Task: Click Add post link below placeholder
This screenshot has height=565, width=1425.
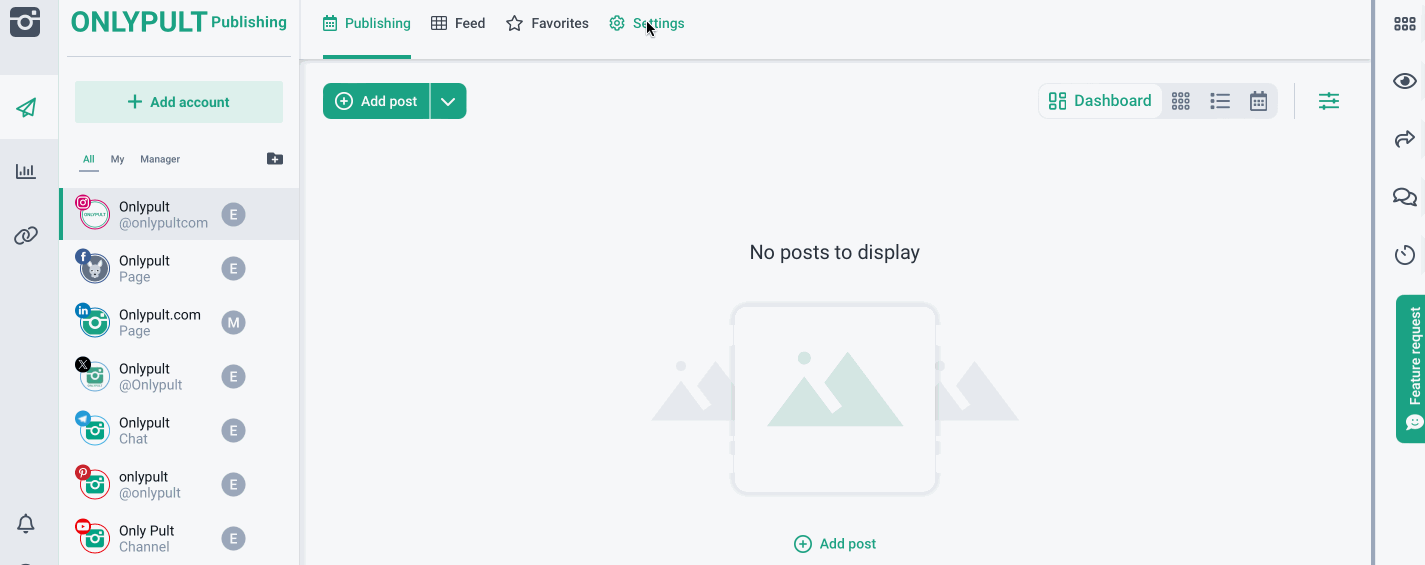Action: tap(835, 544)
